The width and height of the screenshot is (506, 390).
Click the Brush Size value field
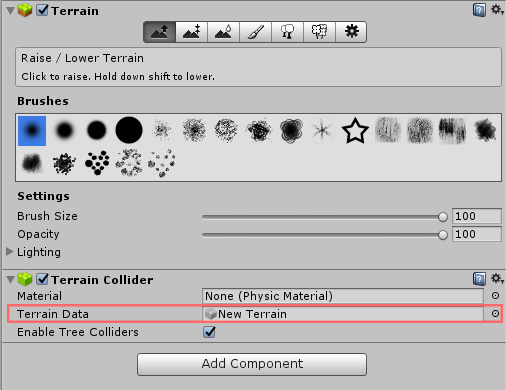click(477, 216)
